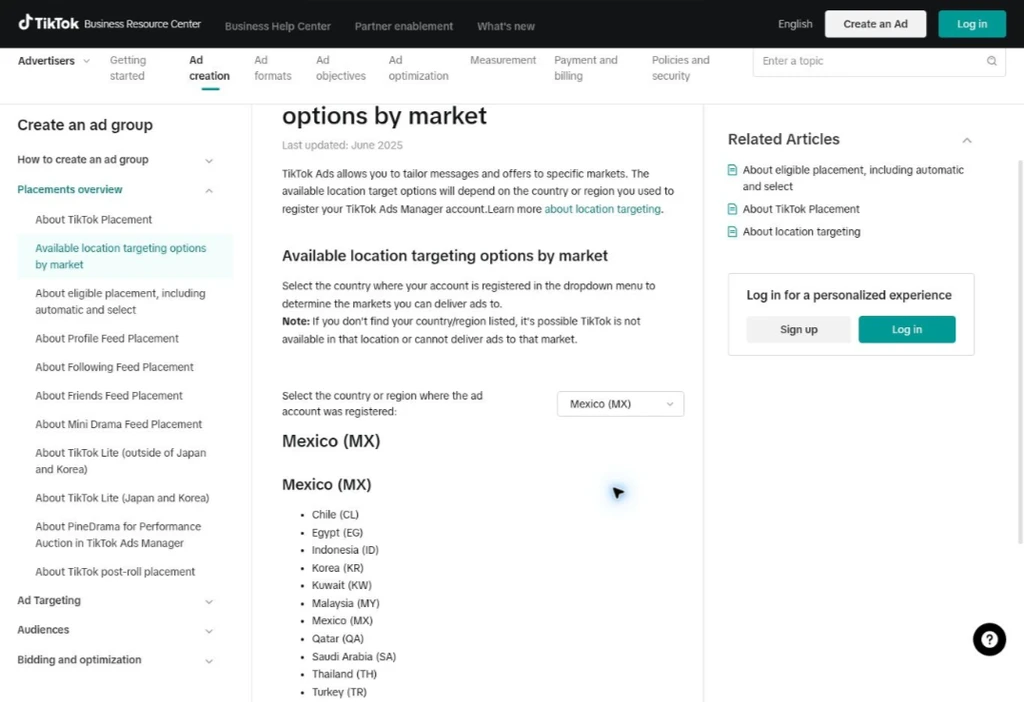Open About TikTok Lite (Japan and Korea)
Screen dimensions: 1024x702
click(122, 498)
